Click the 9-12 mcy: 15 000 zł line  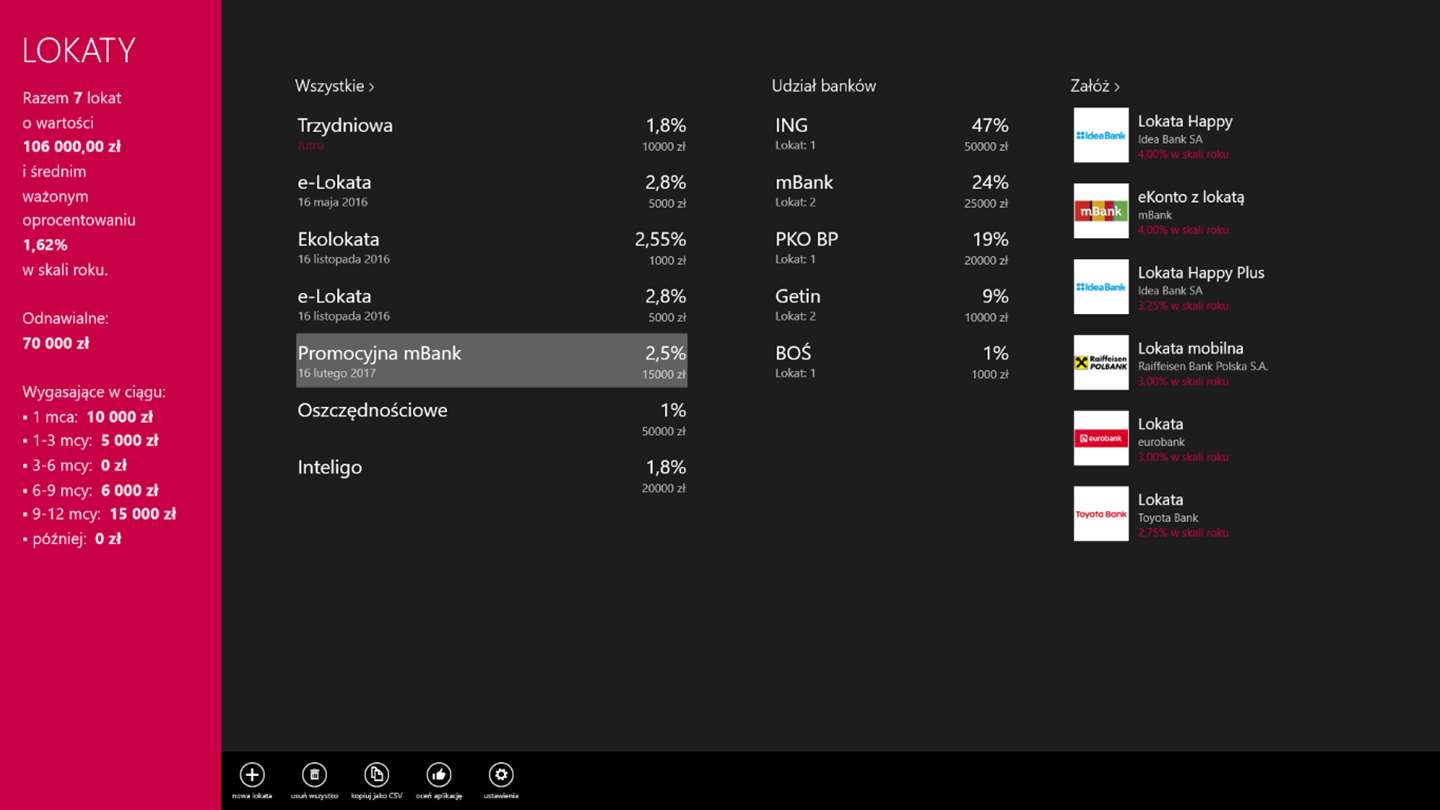pyautogui.click(x=99, y=514)
